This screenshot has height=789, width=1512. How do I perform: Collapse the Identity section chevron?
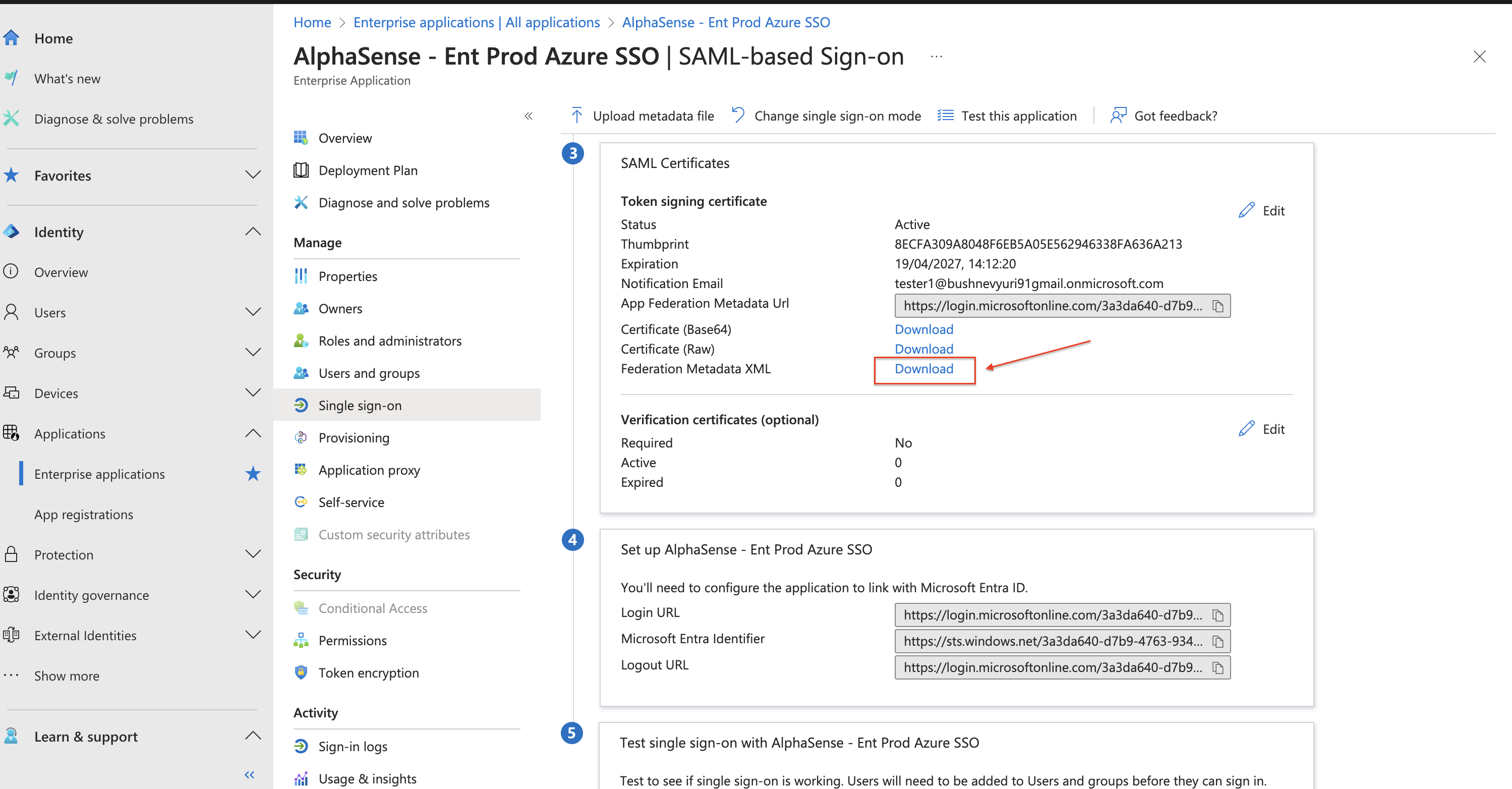253,231
